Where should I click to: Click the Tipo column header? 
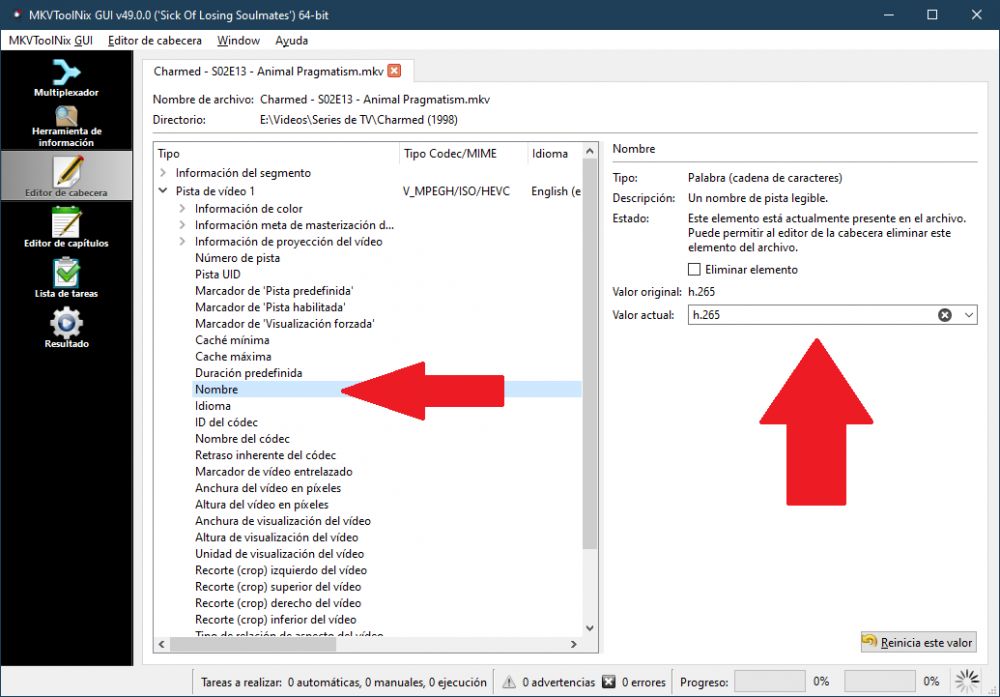pyautogui.click(x=277, y=153)
